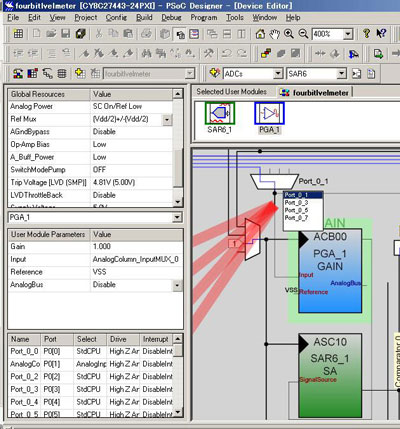Click the User Module Parameters column header
The image size is (400, 429).
(49, 235)
